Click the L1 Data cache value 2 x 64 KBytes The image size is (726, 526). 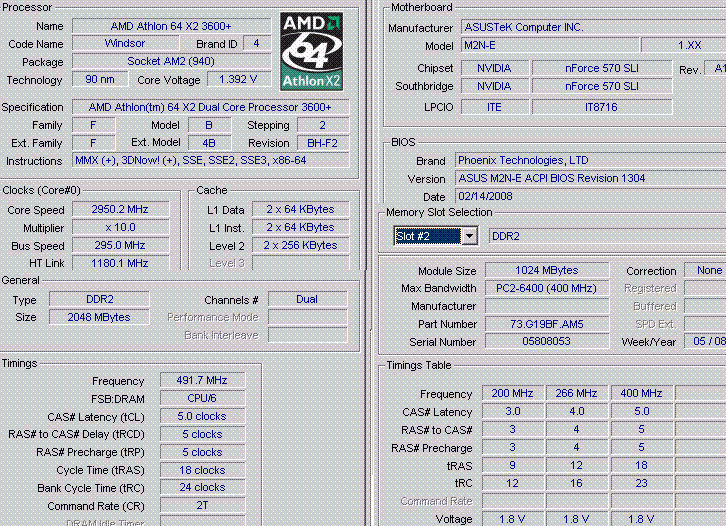click(x=300, y=209)
